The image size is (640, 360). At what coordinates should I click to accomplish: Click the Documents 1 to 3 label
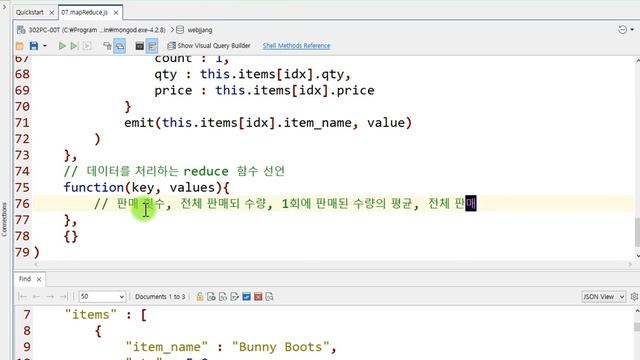pyautogui.click(x=160, y=297)
